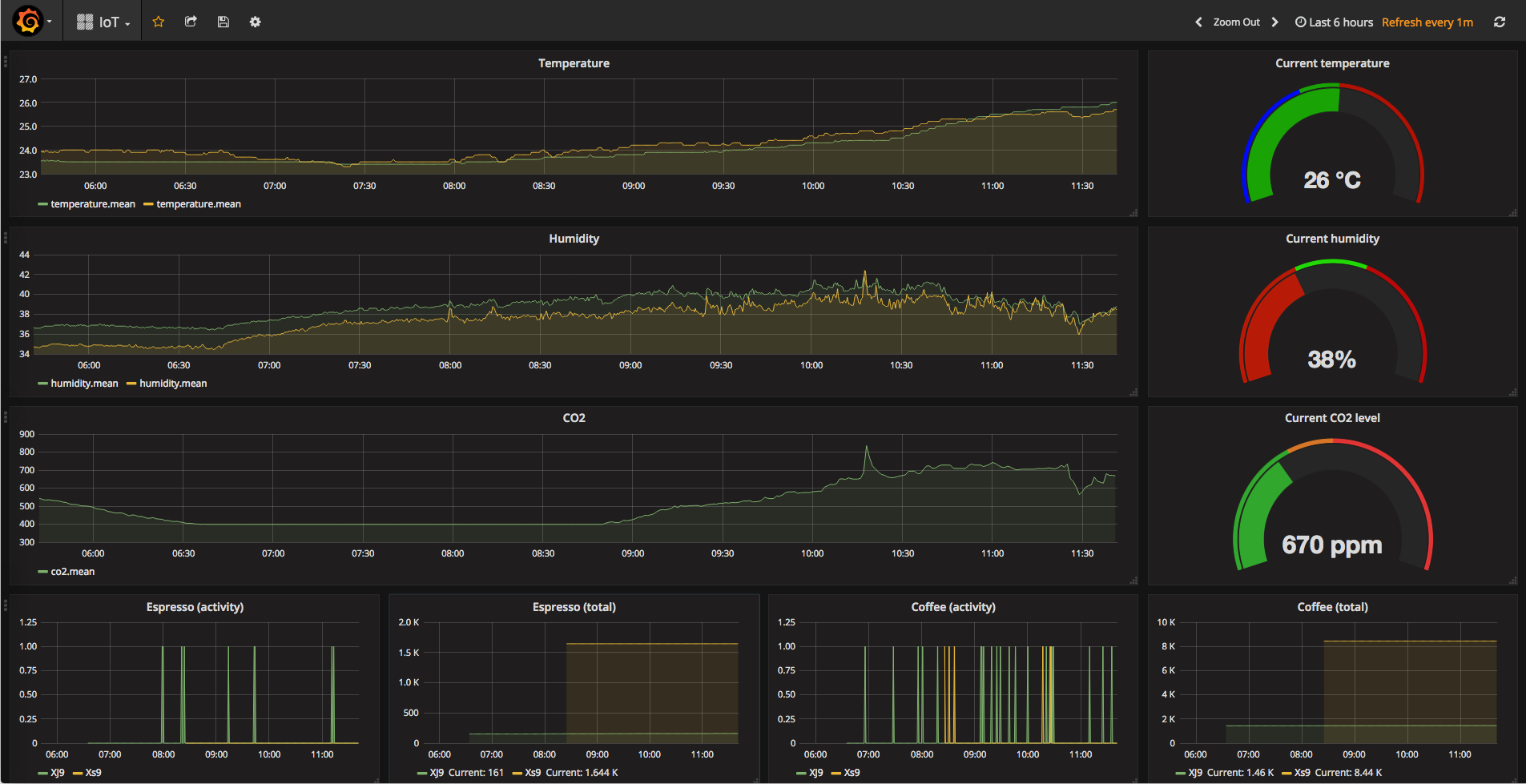Shift time range back with the left chevron
The height and width of the screenshot is (784, 1526).
pyautogui.click(x=1198, y=22)
